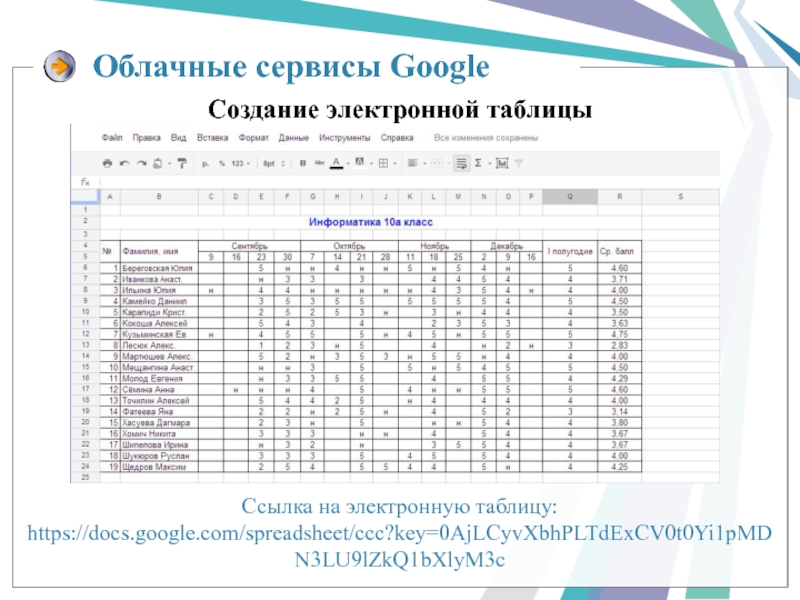
Task: Select column B header
Action: click(159, 196)
